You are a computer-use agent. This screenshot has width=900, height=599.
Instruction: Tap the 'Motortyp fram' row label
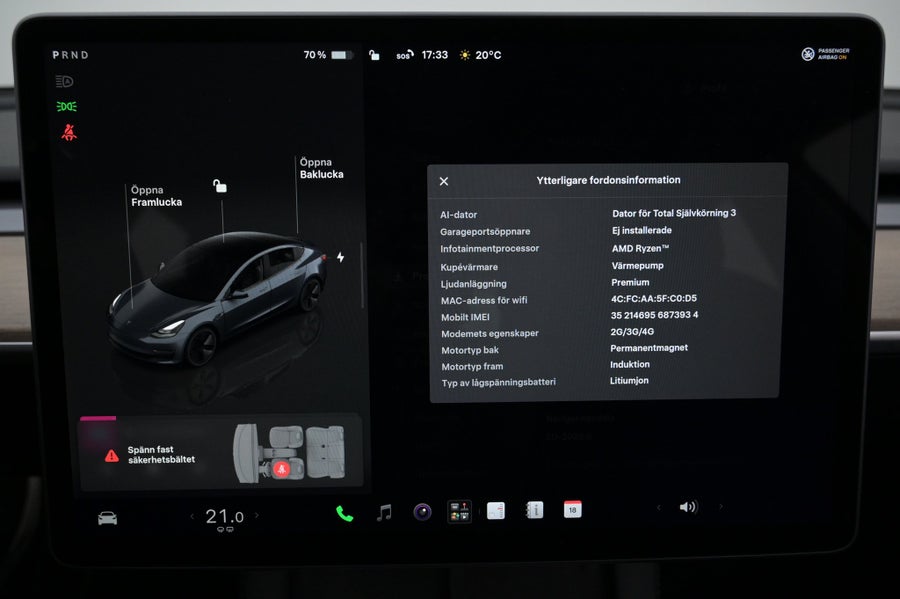[472, 366]
